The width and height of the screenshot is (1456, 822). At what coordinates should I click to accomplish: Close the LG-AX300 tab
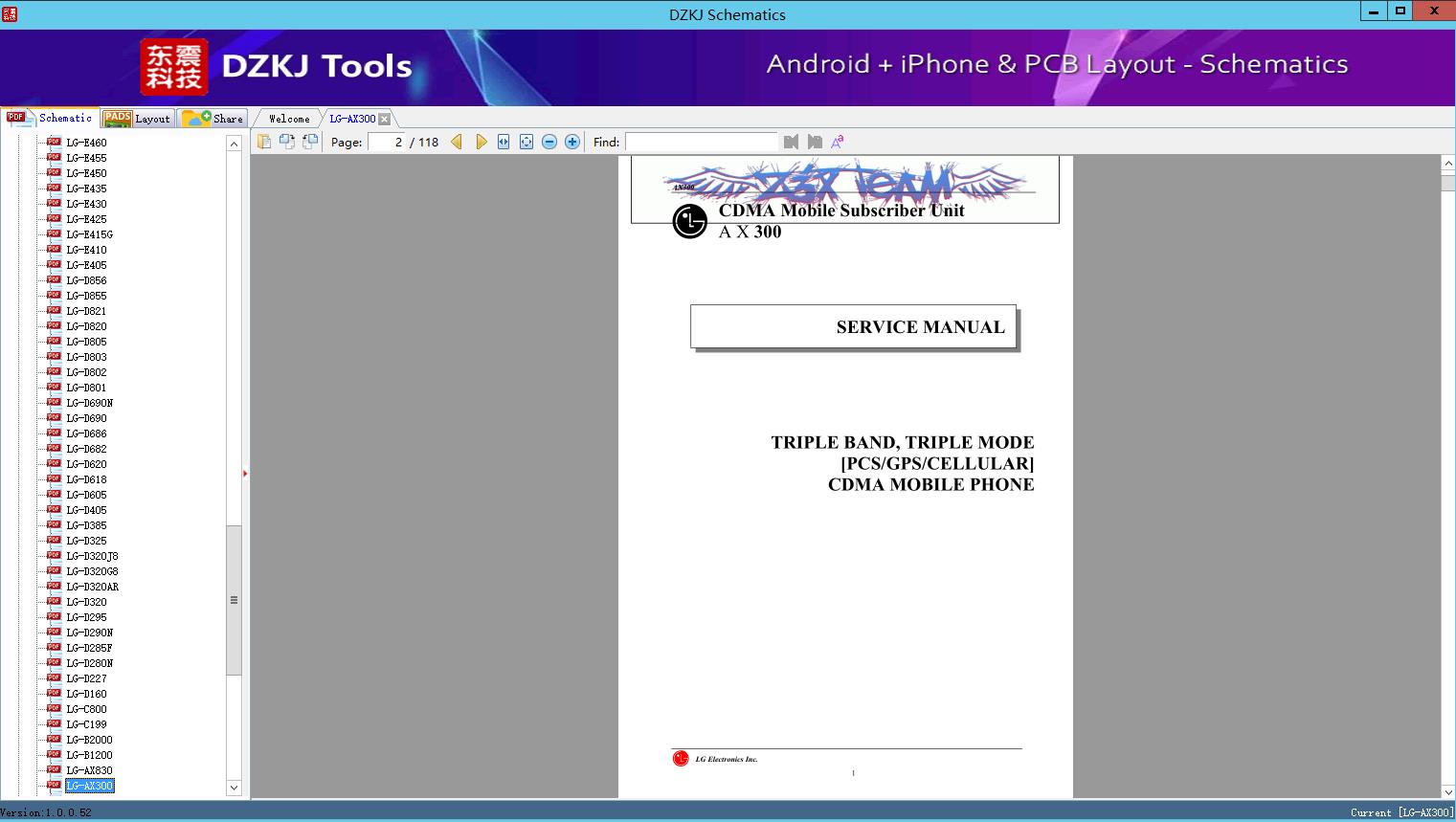click(x=385, y=119)
